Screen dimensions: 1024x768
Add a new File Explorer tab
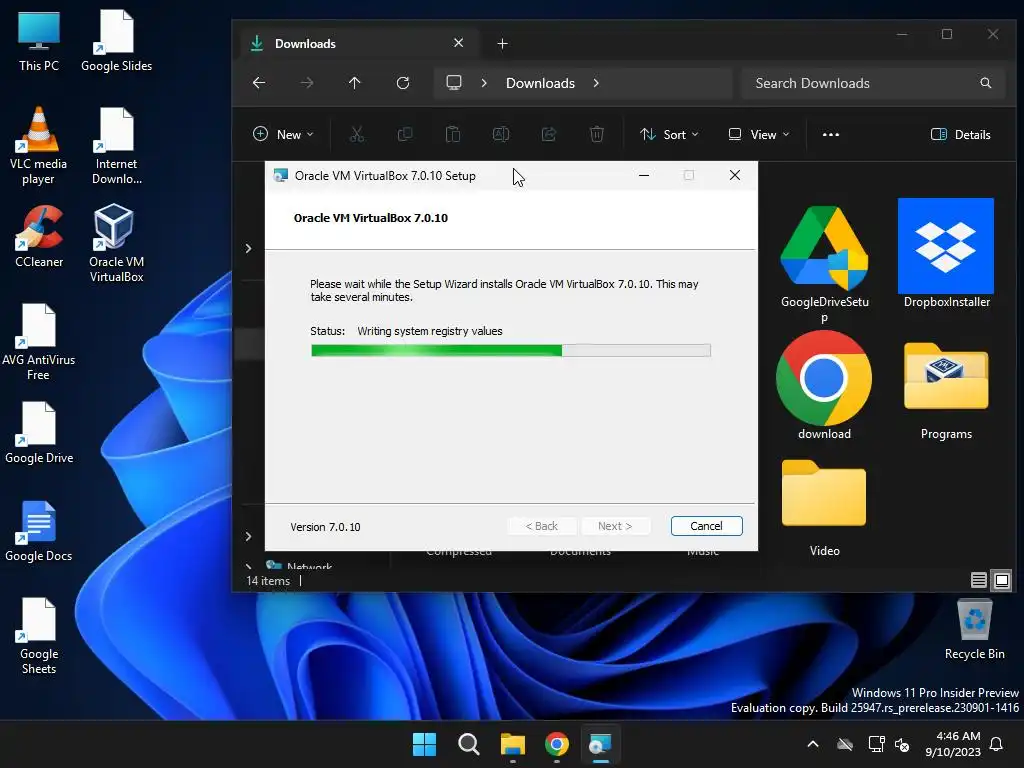tap(502, 44)
